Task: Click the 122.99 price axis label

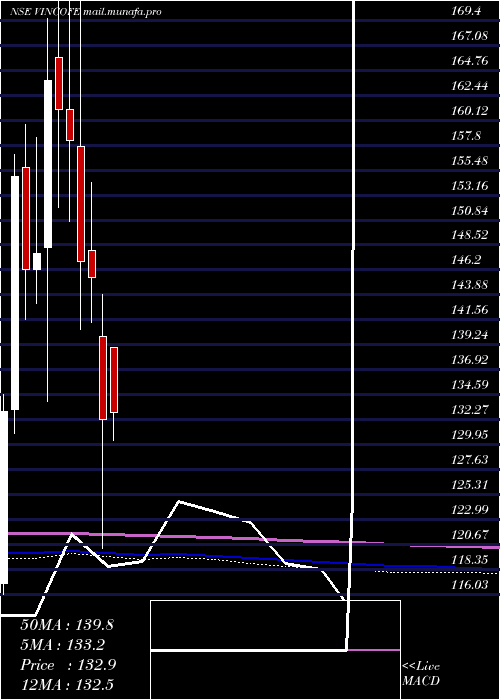Action: [x=470, y=509]
